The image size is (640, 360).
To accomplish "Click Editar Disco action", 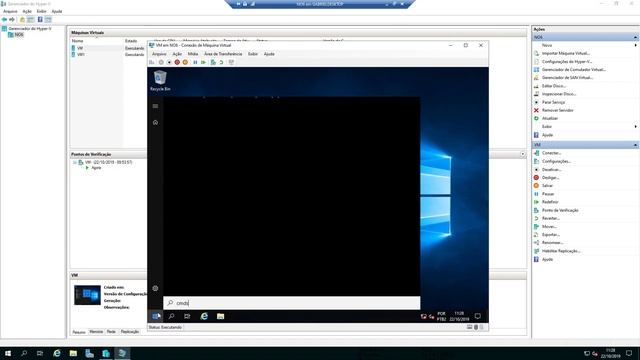I will pos(553,86).
